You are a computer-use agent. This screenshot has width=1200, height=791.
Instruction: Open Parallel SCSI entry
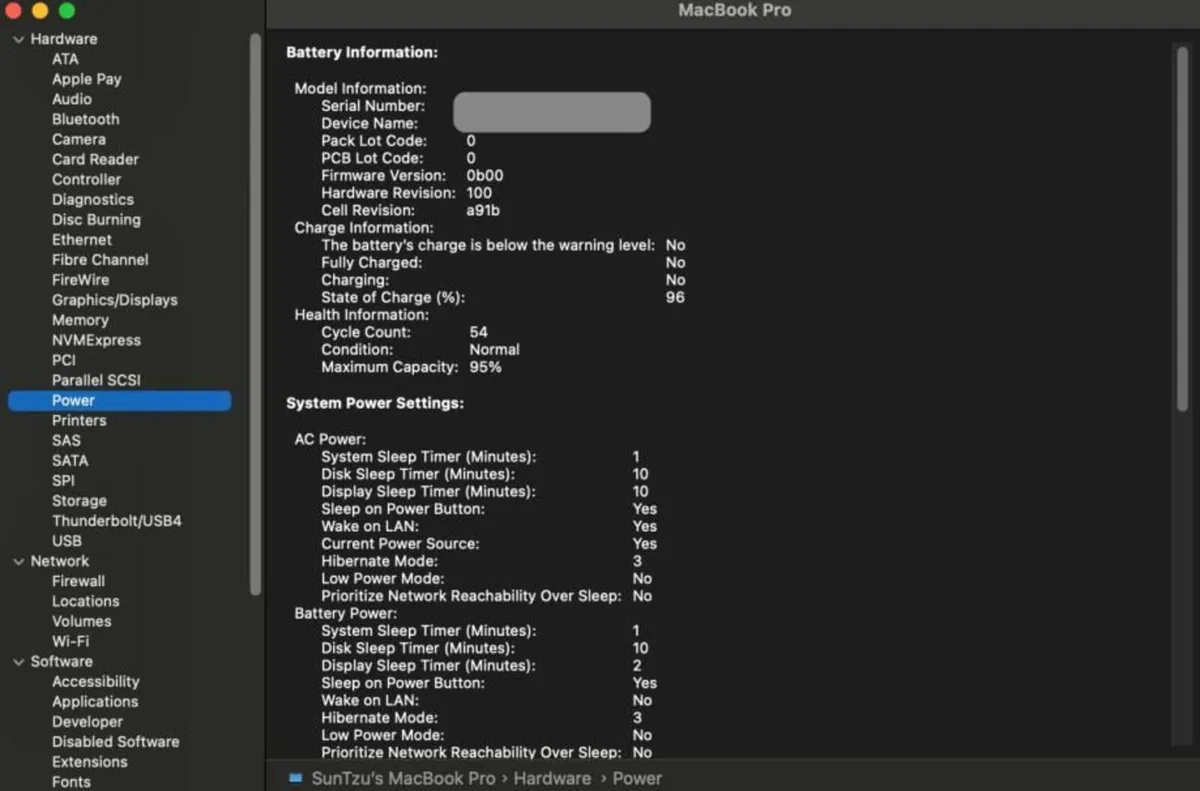[x=97, y=380]
